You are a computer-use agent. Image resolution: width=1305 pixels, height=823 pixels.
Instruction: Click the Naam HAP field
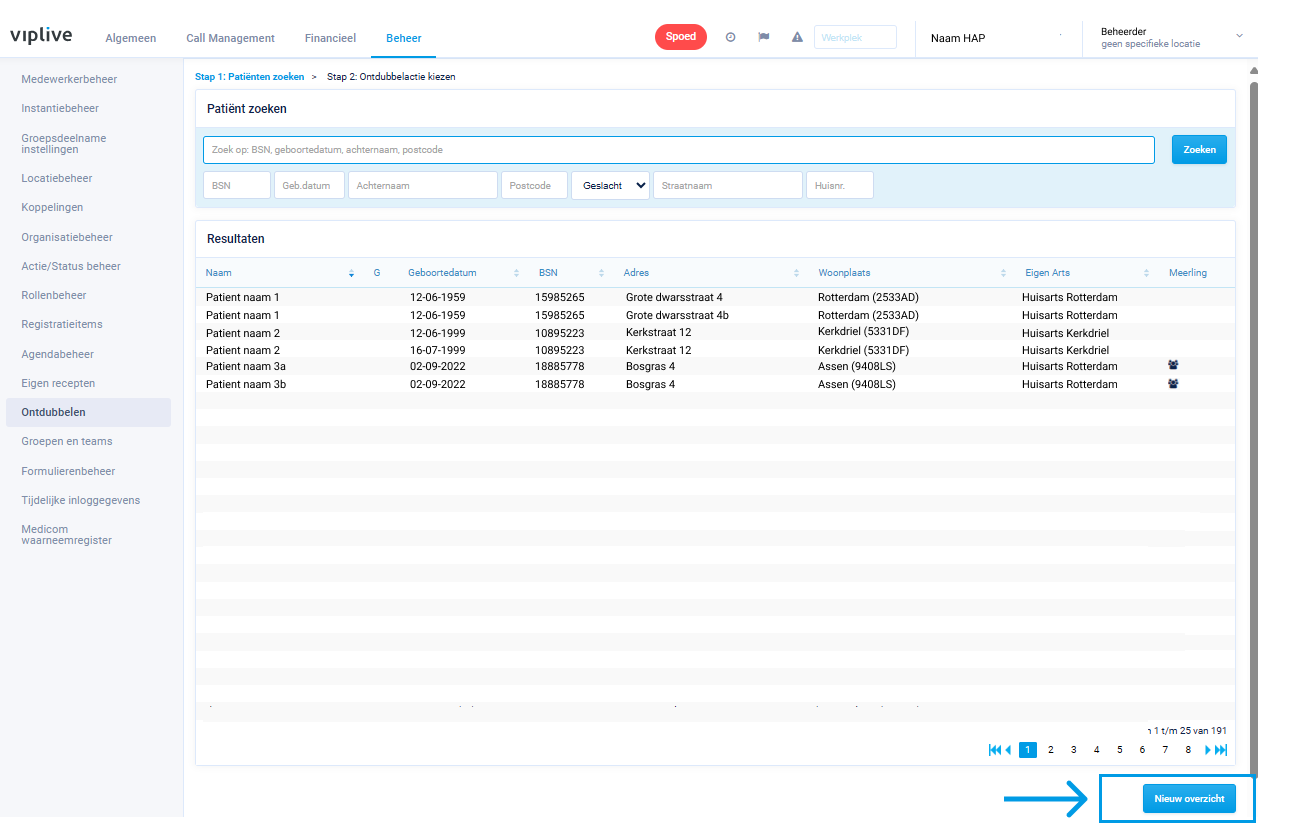[x=998, y=38]
